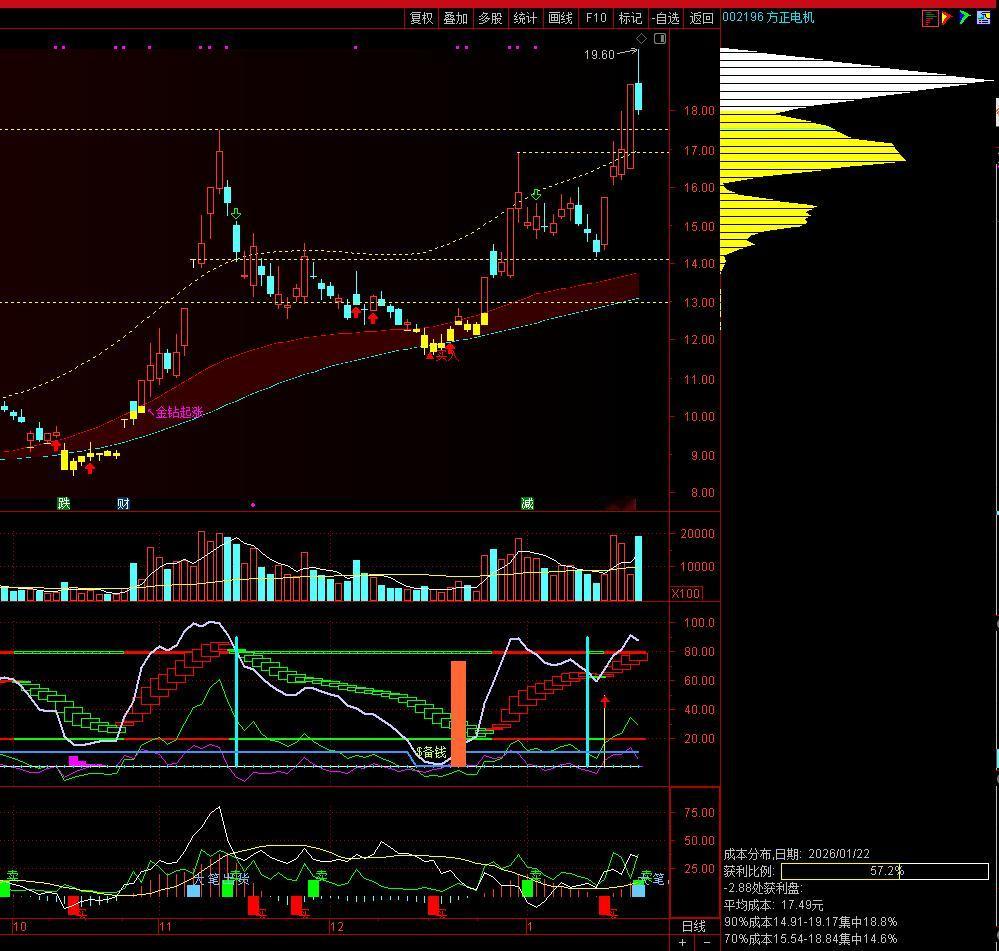This screenshot has width=999, height=951.
Task: Click the 20000 volume axis label
Action: (x=697, y=534)
